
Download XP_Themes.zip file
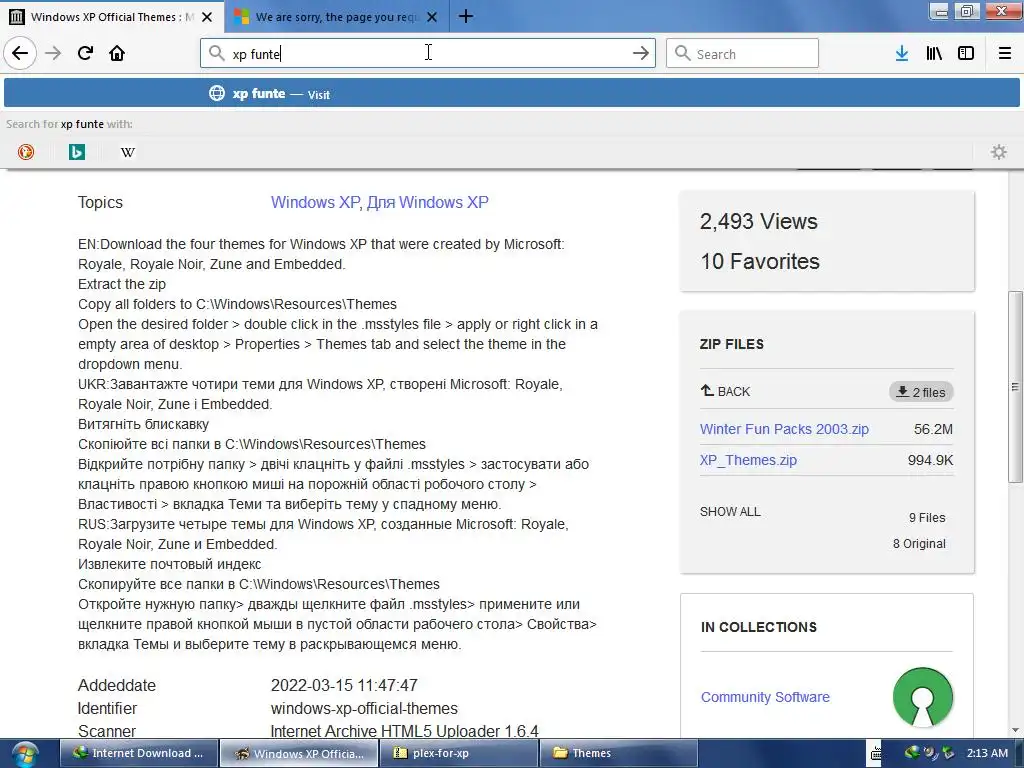click(x=748, y=460)
